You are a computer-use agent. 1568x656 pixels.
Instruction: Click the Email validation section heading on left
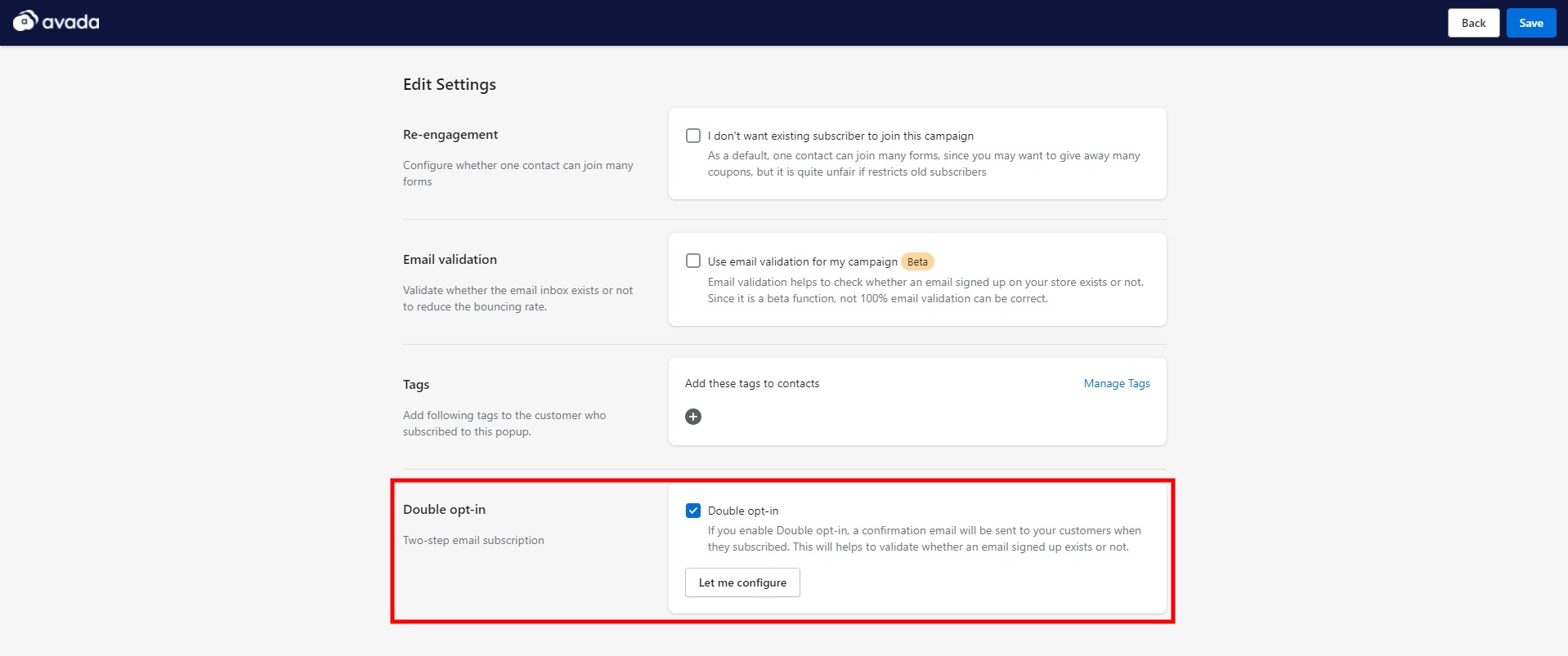(450, 260)
